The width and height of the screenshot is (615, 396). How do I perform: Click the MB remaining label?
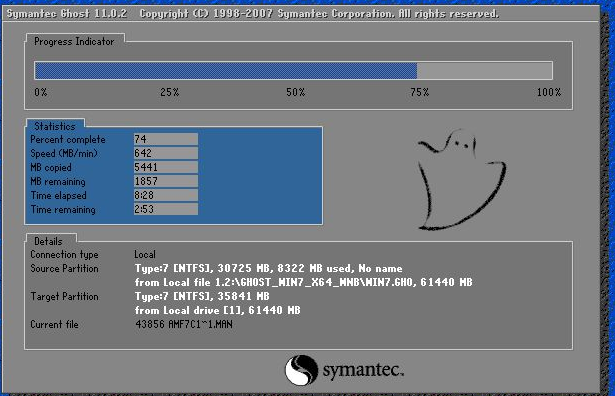tap(58, 182)
